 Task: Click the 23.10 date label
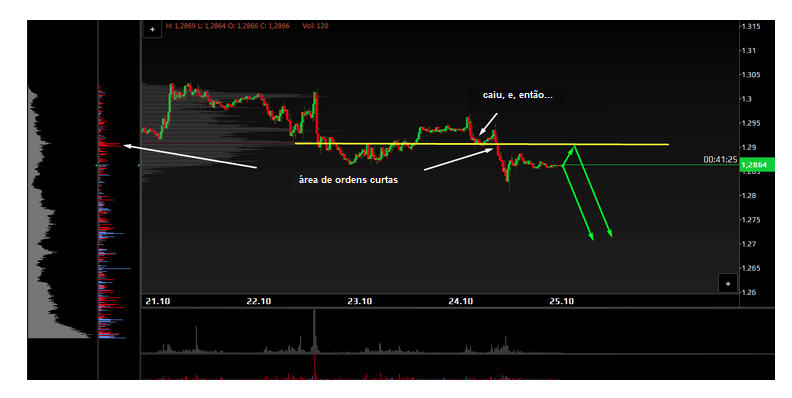pos(360,301)
